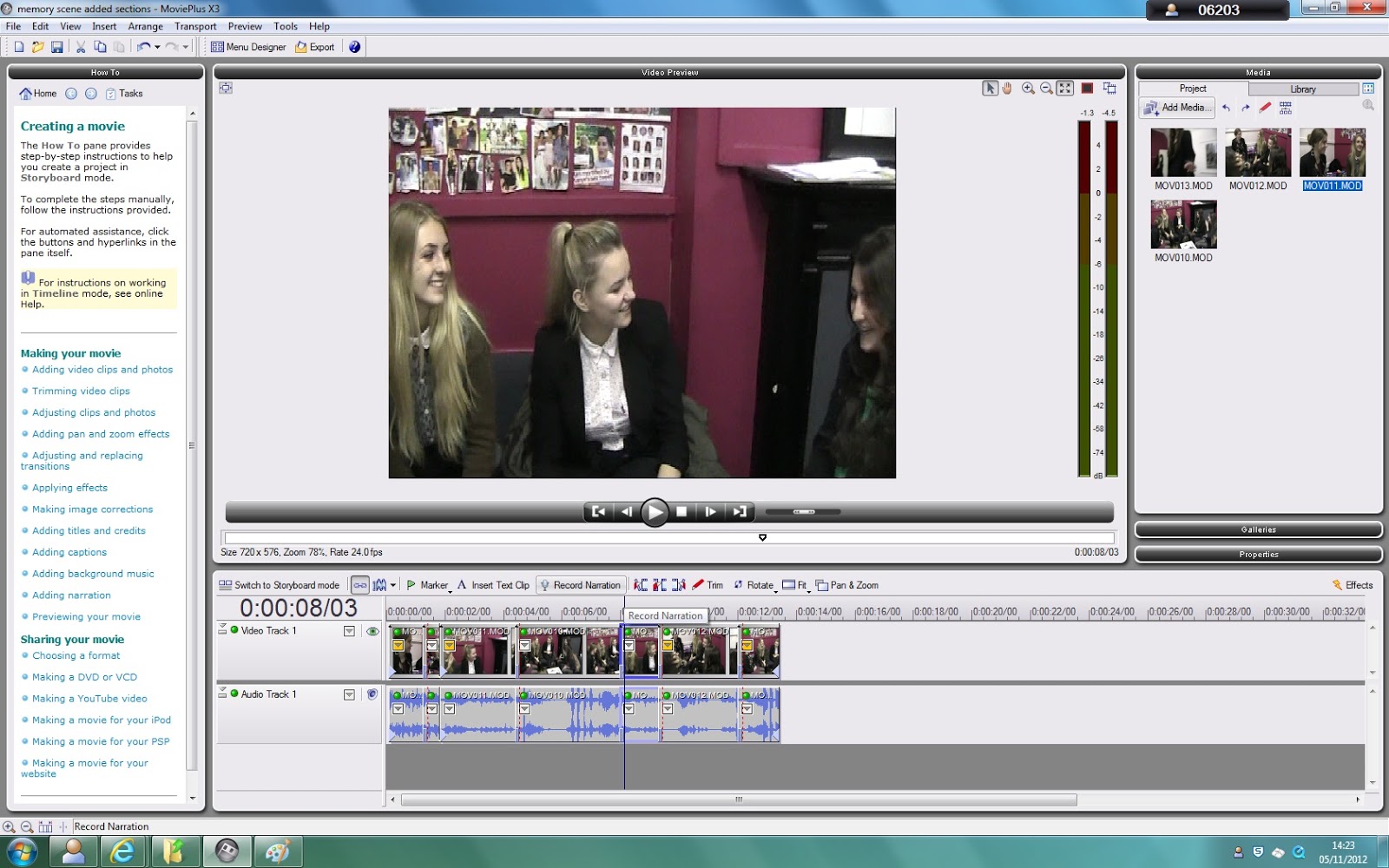The image size is (1389, 868).
Task: Open the Transport menu
Action: tap(194, 26)
